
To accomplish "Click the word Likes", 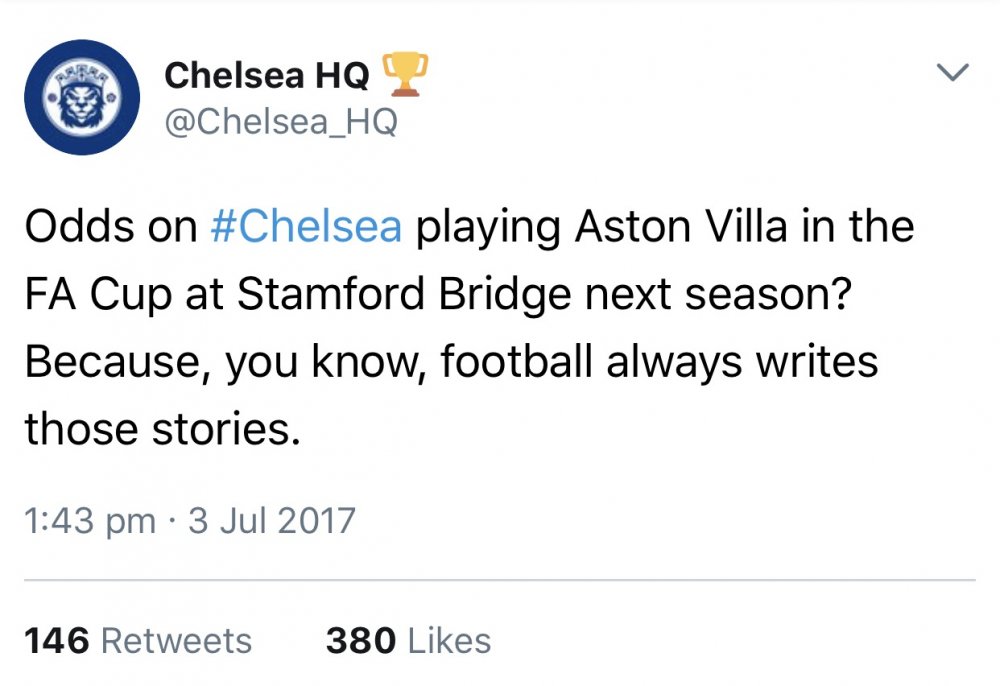I will [450, 641].
